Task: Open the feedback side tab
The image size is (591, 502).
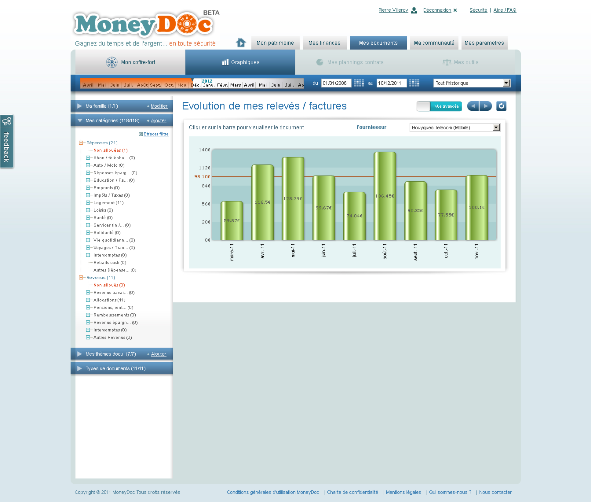Action: (6, 141)
